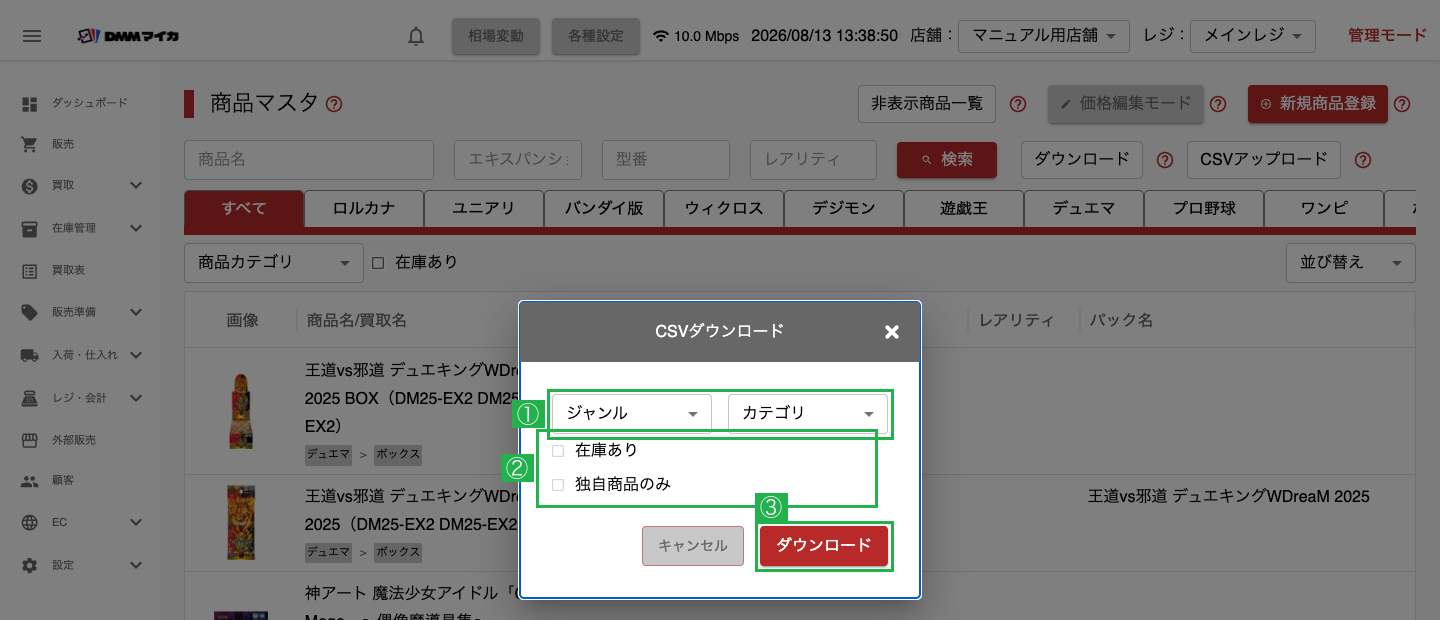Viewport: 1440px width, 620px height.
Task: Open the 顧客 customers icon
Action: (30, 480)
